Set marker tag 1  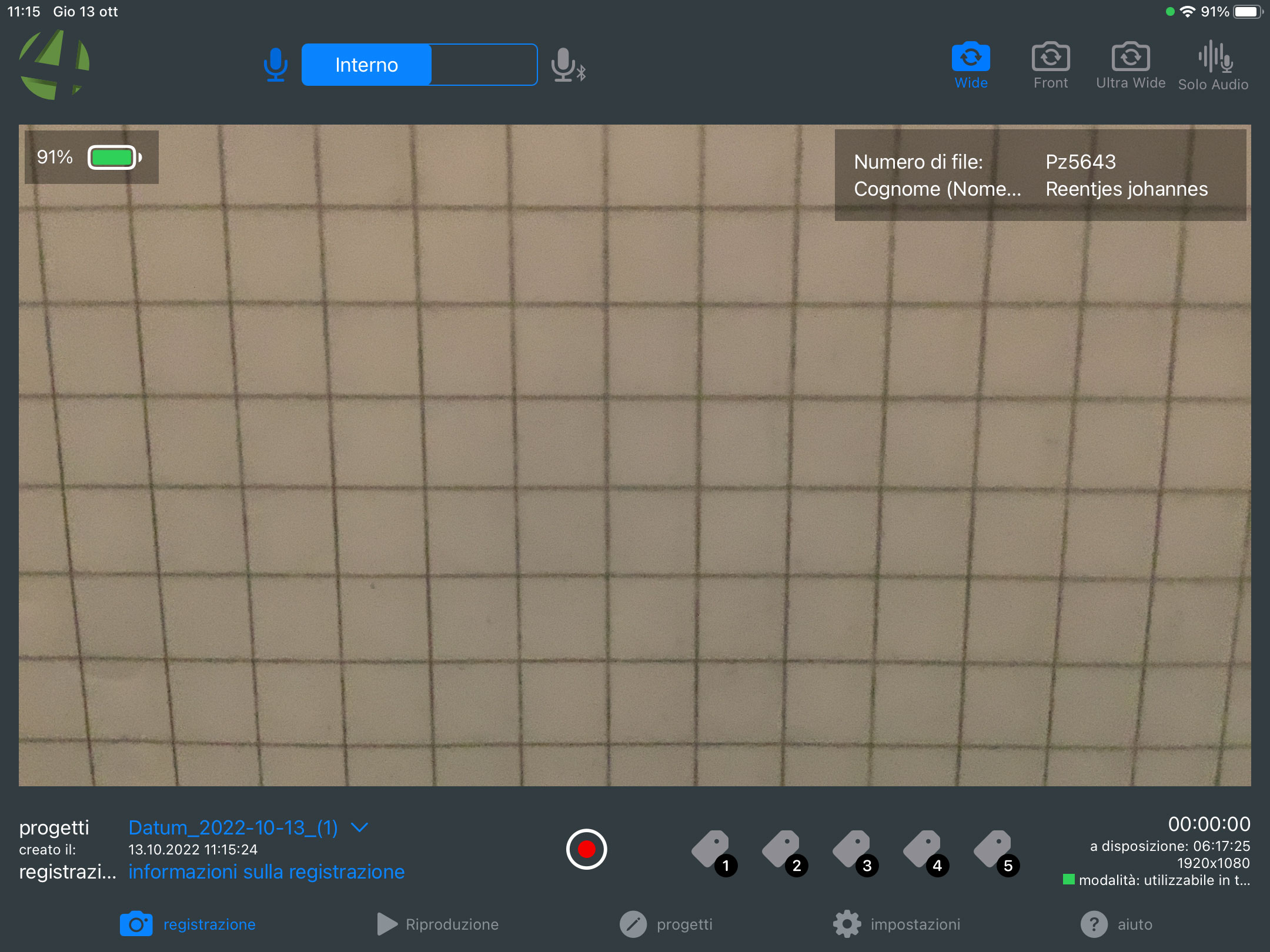[x=714, y=853]
